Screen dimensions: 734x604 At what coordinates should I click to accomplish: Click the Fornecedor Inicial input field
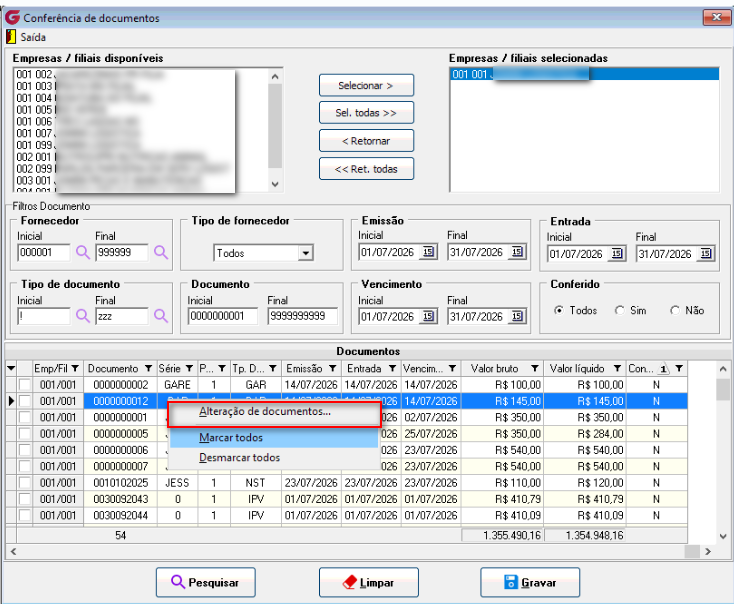pos(44,252)
